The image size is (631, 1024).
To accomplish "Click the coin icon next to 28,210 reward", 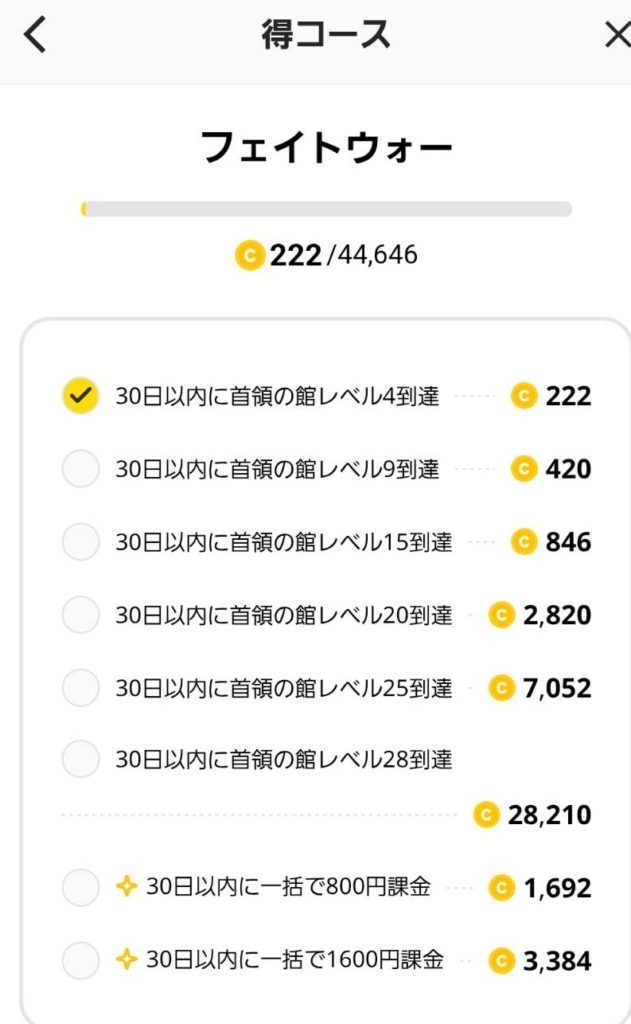I will [x=487, y=815].
